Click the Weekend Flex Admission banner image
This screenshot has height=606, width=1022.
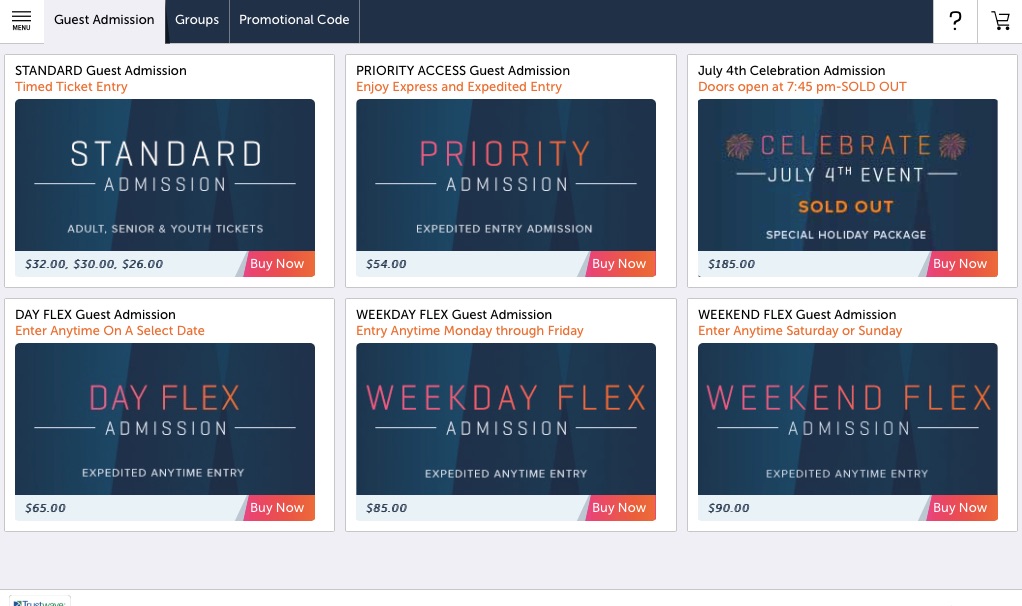coord(847,419)
